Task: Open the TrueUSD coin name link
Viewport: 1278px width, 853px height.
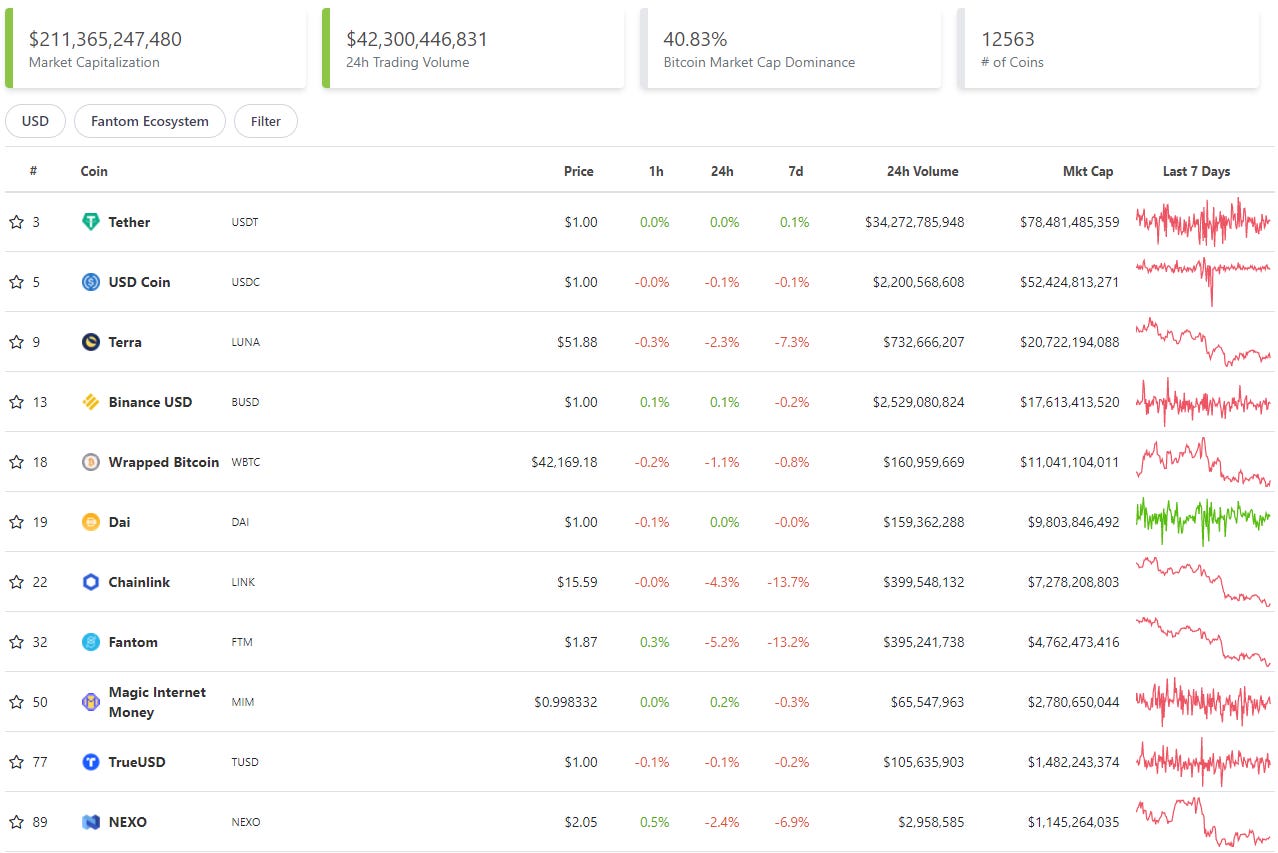Action: click(x=137, y=762)
